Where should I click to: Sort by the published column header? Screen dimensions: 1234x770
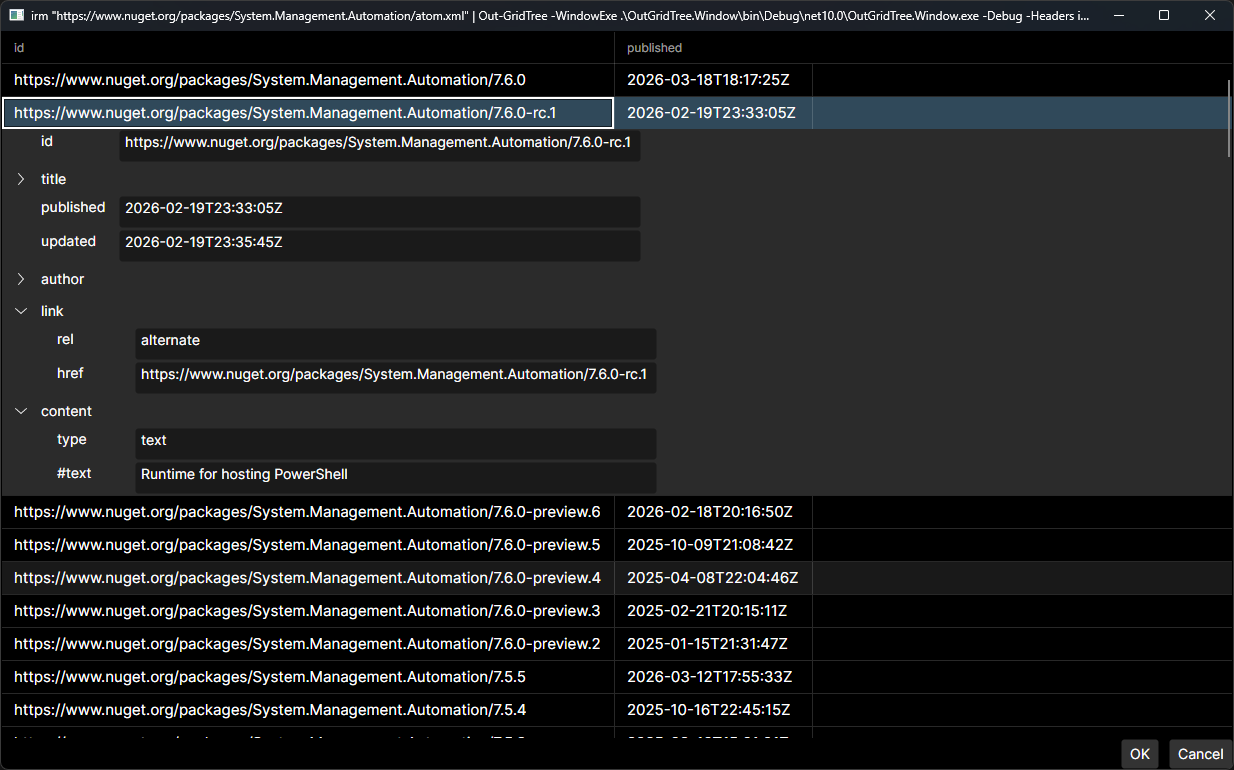coord(713,48)
